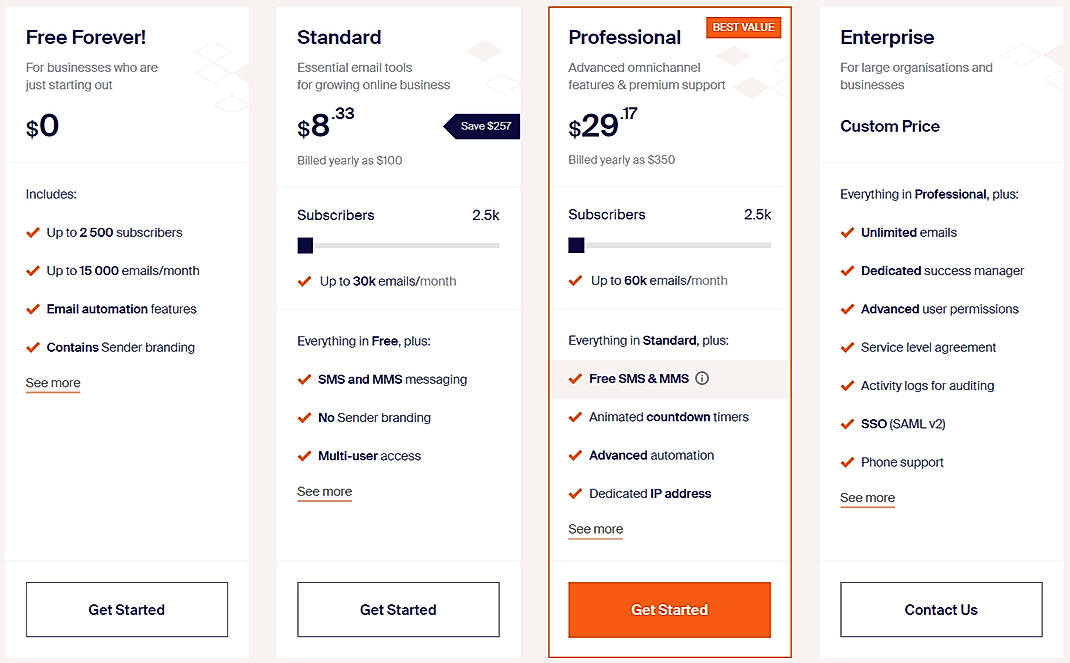
Task: Click checkmark next to Phone support
Action: [847, 462]
